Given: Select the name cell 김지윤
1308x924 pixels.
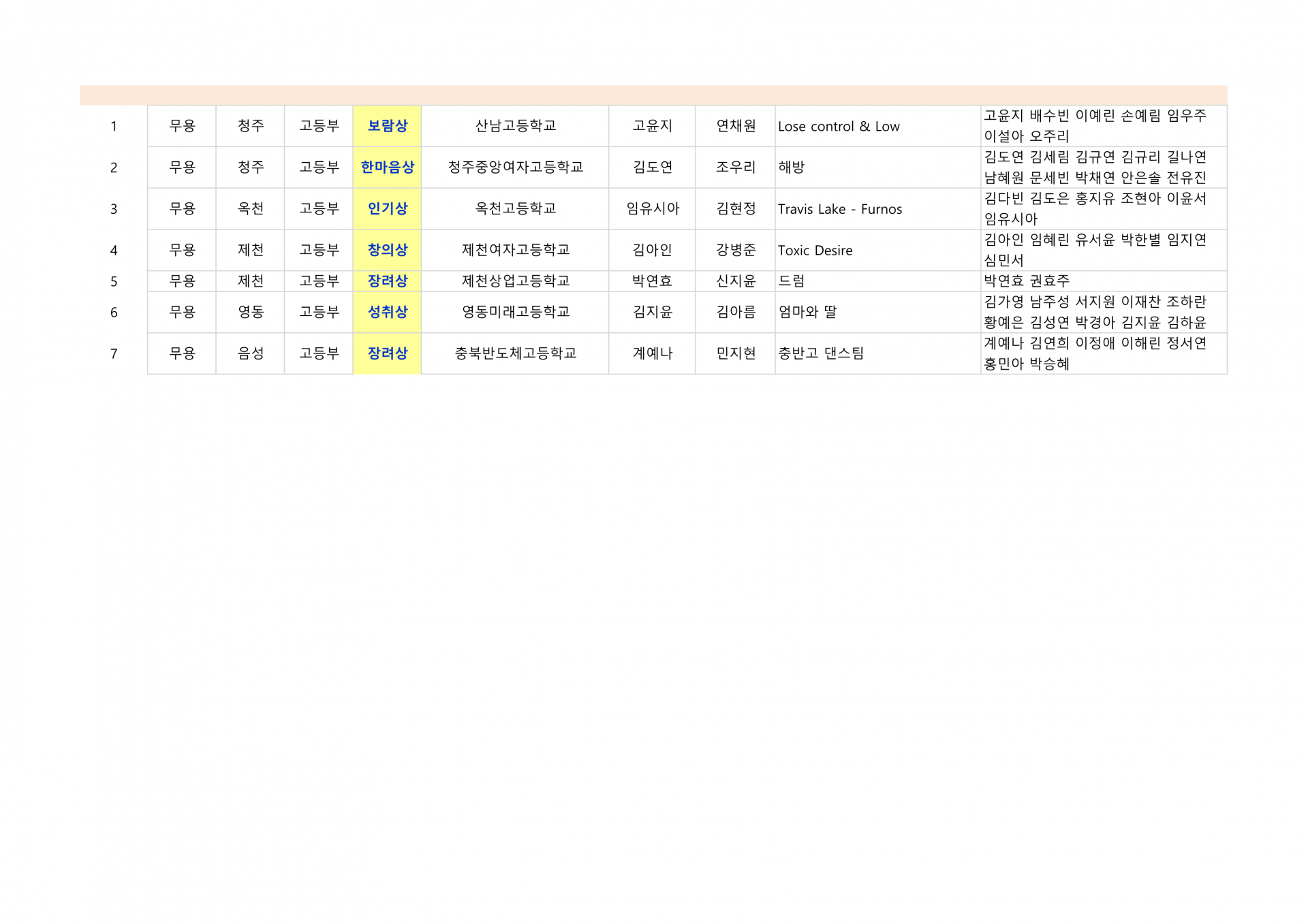Looking at the screenshot, I should (x=652, y=312).
